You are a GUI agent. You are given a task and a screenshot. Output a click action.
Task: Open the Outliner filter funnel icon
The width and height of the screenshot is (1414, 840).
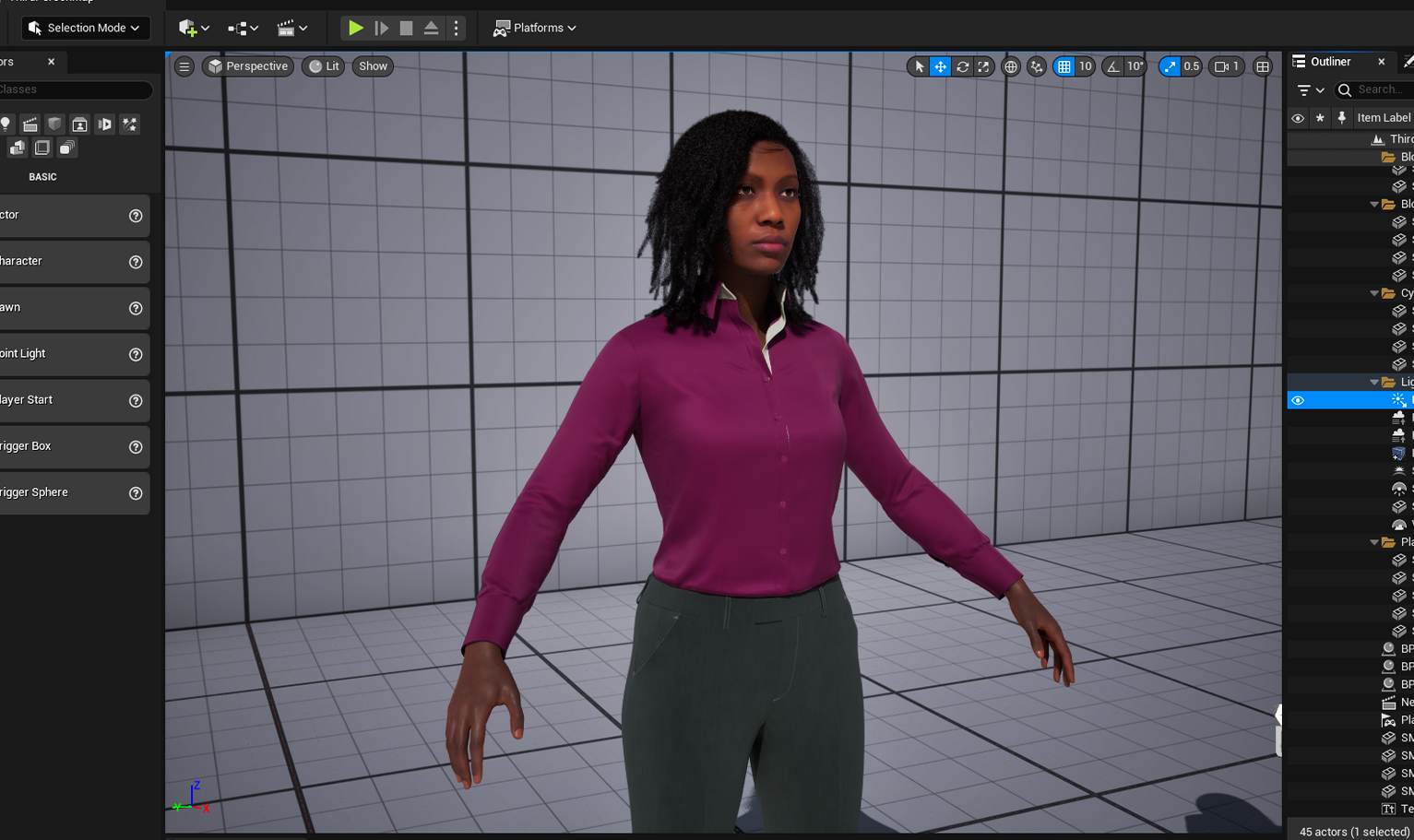pyautogui.click(x=1305, y=89)
